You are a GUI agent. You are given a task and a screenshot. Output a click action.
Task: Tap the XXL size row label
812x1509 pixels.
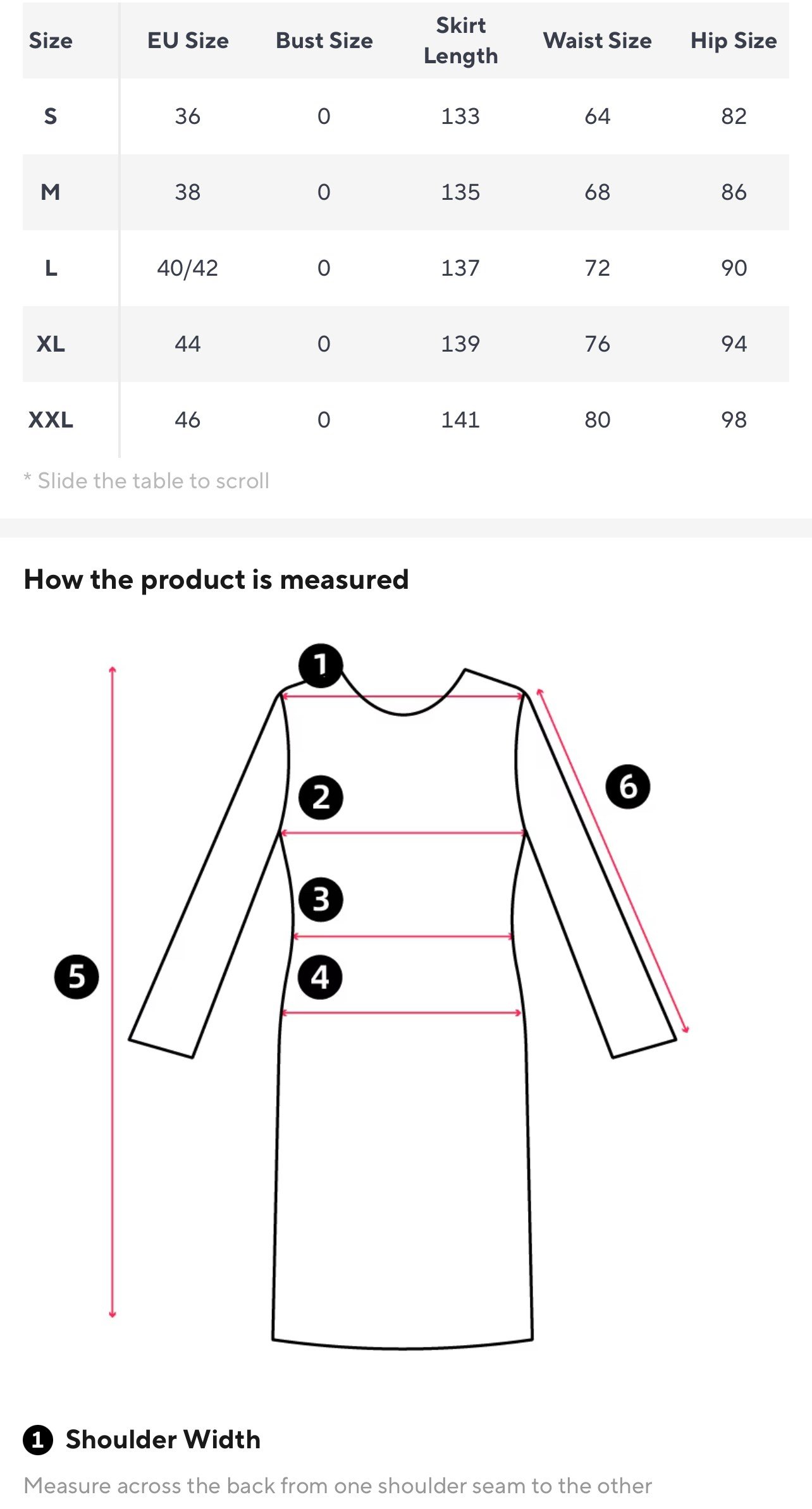tap(51, 420)
